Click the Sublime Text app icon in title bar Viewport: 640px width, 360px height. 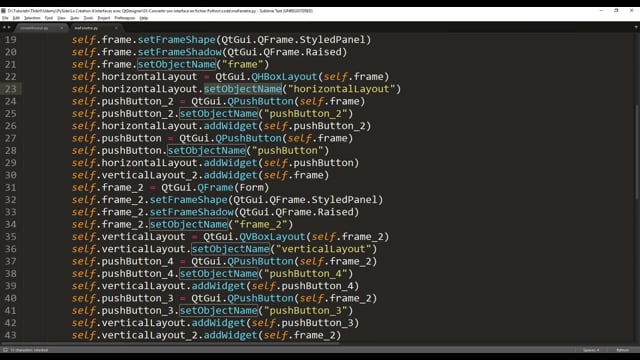[3, 11]
